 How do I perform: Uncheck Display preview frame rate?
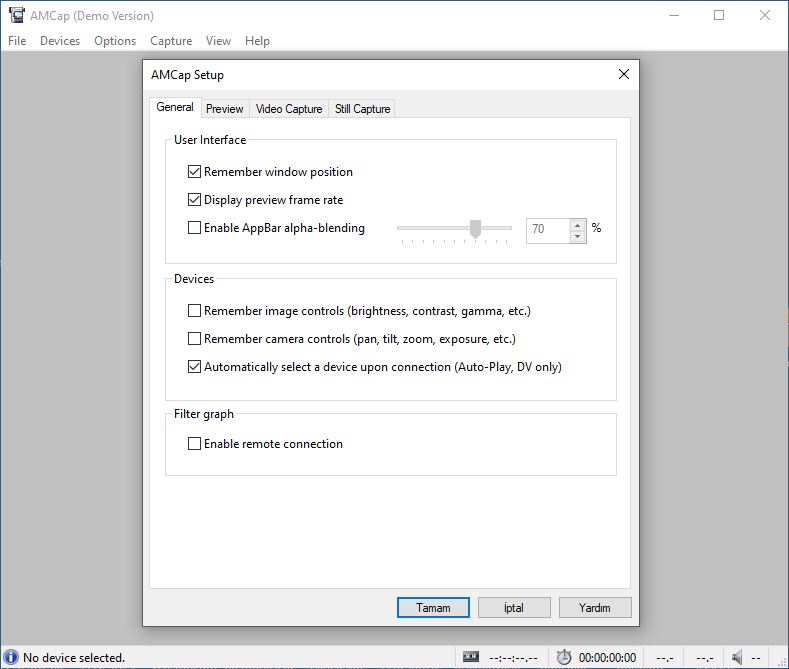point(194,200)
